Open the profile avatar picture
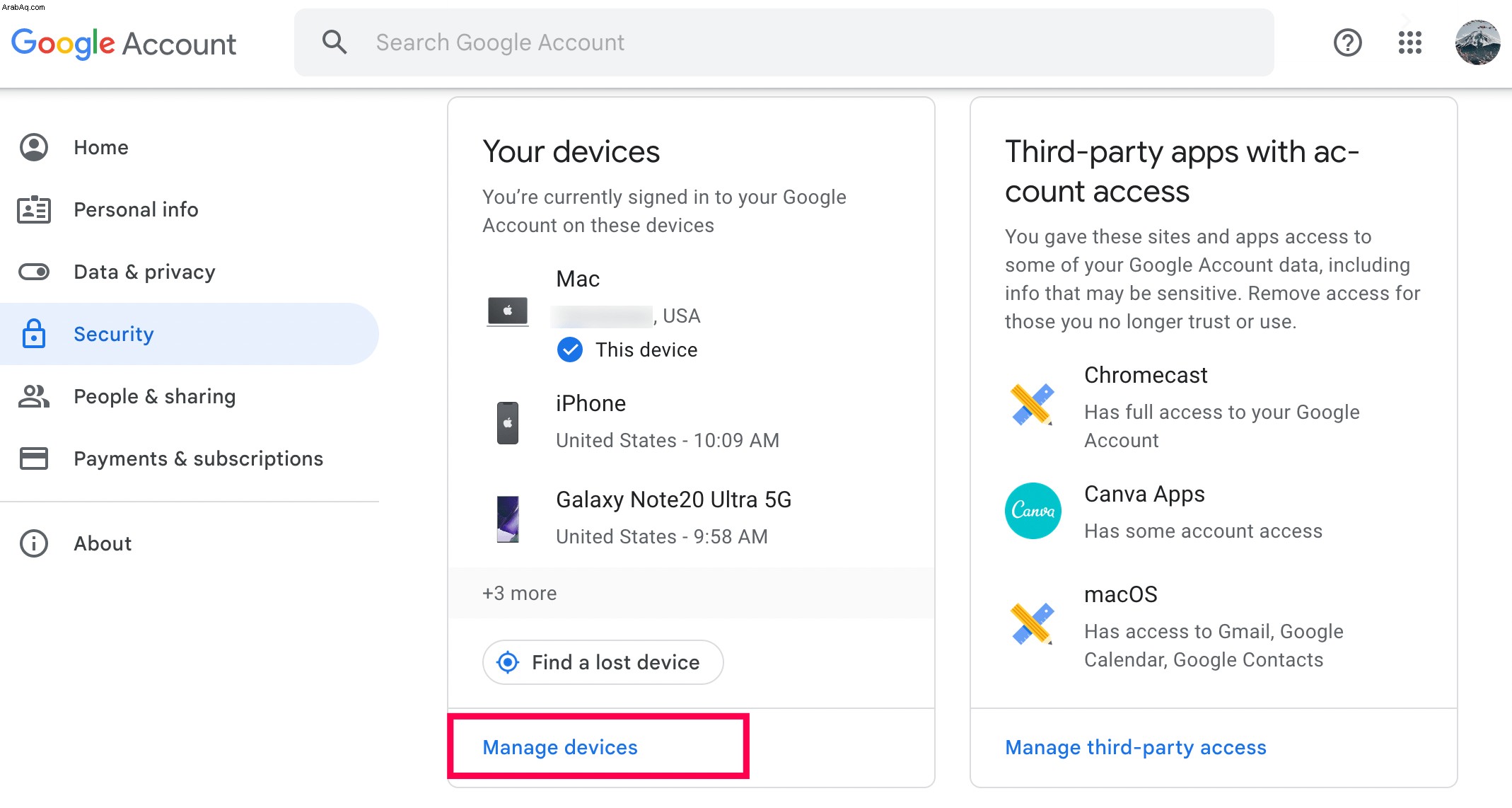The image size is (1512, 808). click(1477, 42)
